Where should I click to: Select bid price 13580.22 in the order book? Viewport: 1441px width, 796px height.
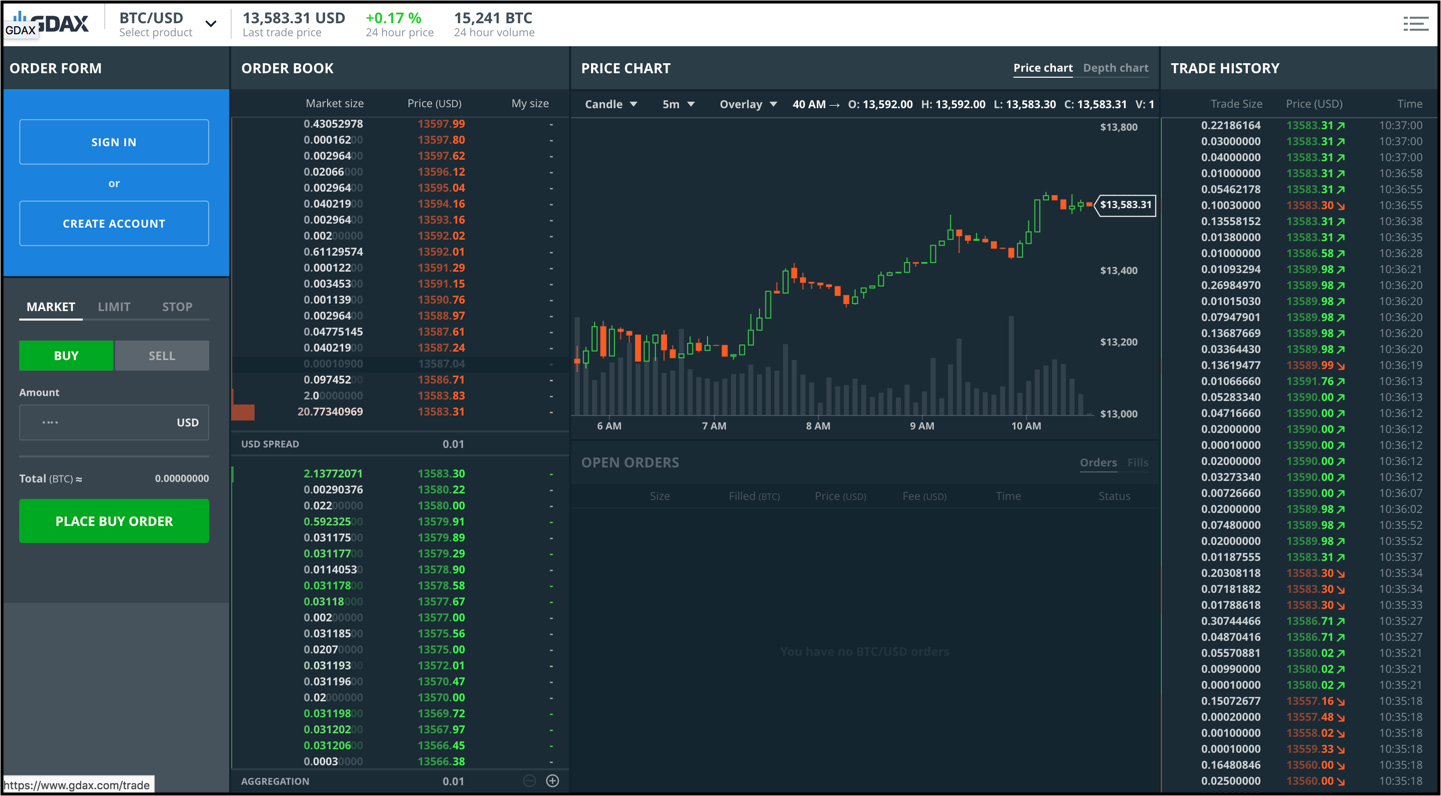click(x=441, y=490)
